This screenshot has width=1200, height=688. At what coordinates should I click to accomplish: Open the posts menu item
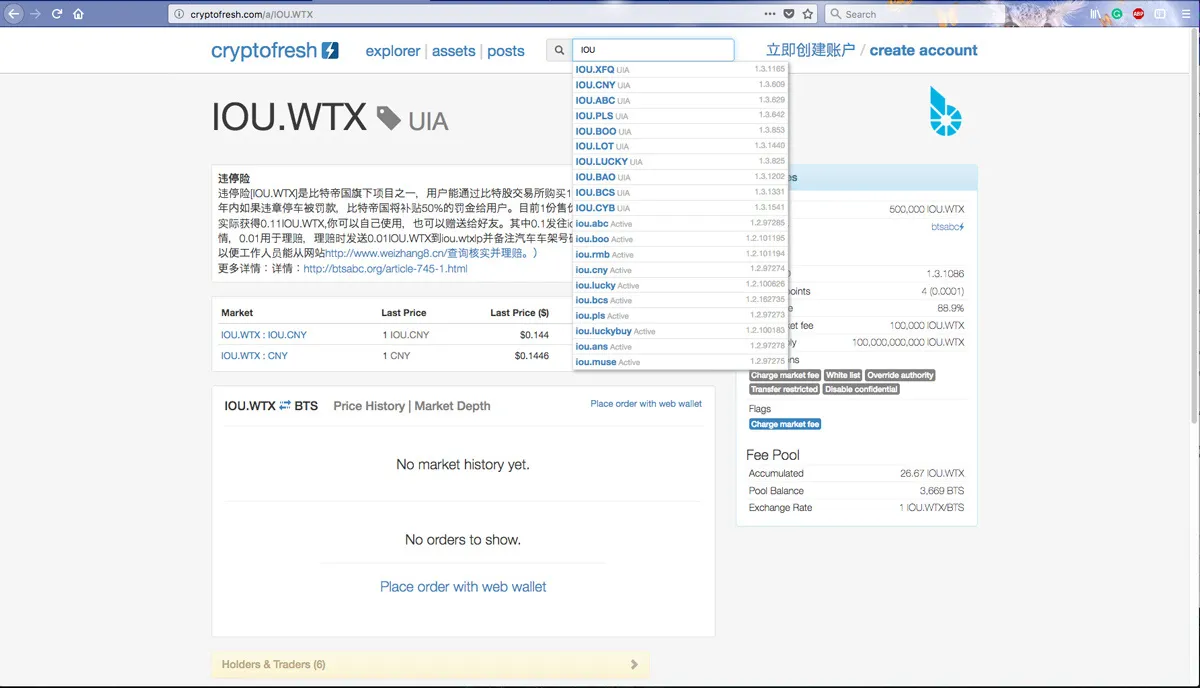click(x=506, y=51)
